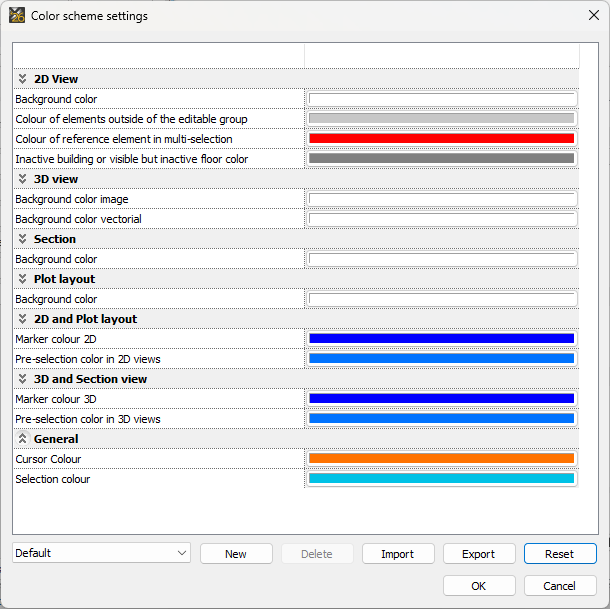Toggle the General section chevron

(x=22, y=439)
